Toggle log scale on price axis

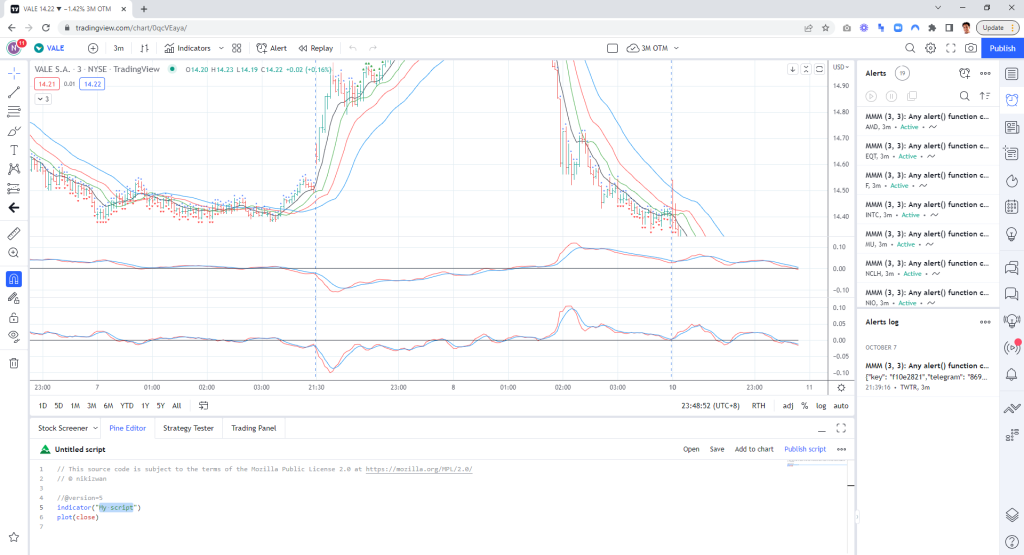pyautogui.click(x=821, y=405)
